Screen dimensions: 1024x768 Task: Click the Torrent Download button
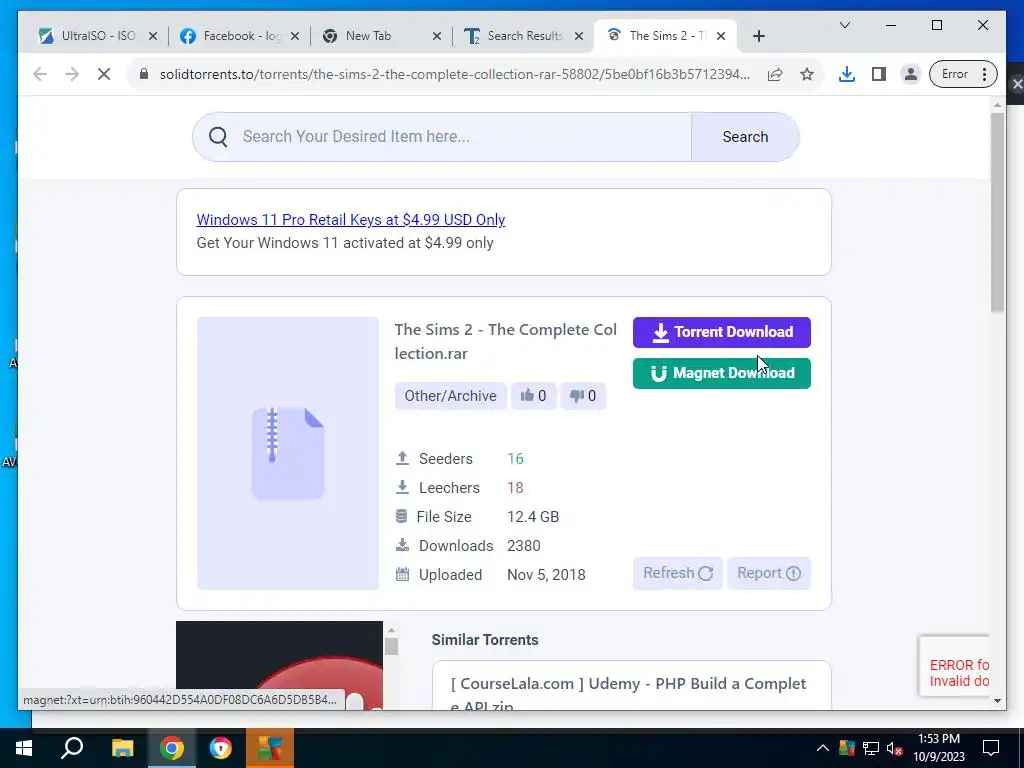tap(722, 332)
